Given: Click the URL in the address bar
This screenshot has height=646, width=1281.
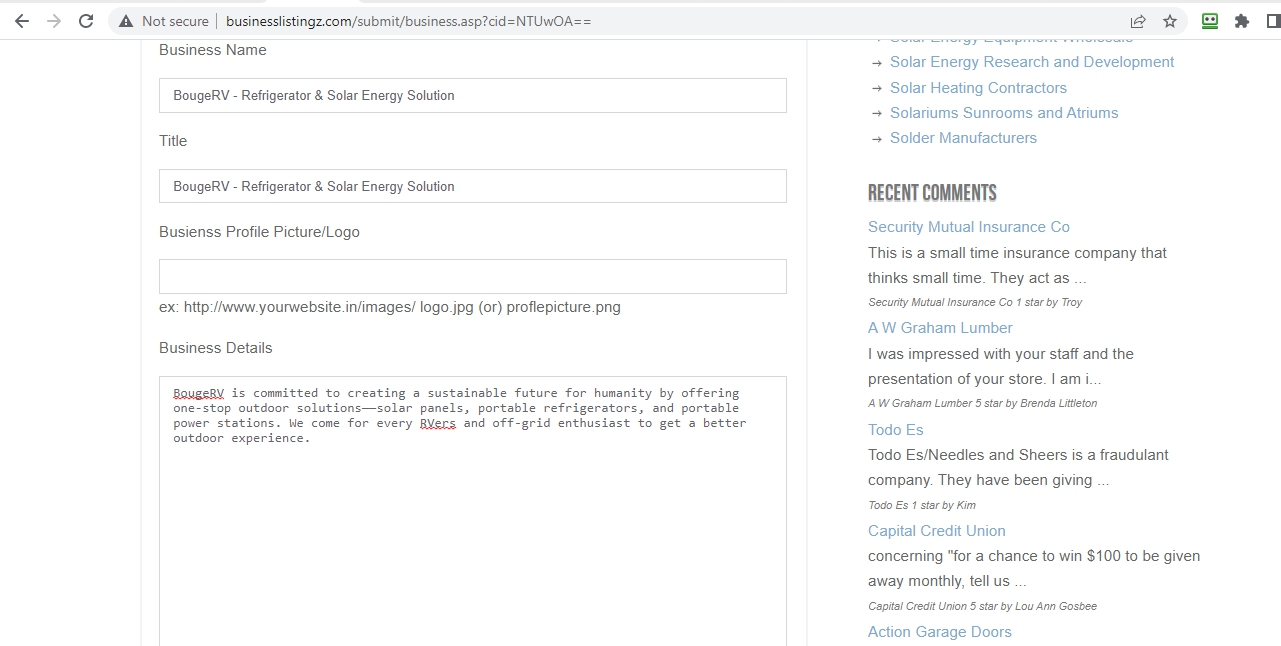Looking at the screenshot, I should coord(408,21).
